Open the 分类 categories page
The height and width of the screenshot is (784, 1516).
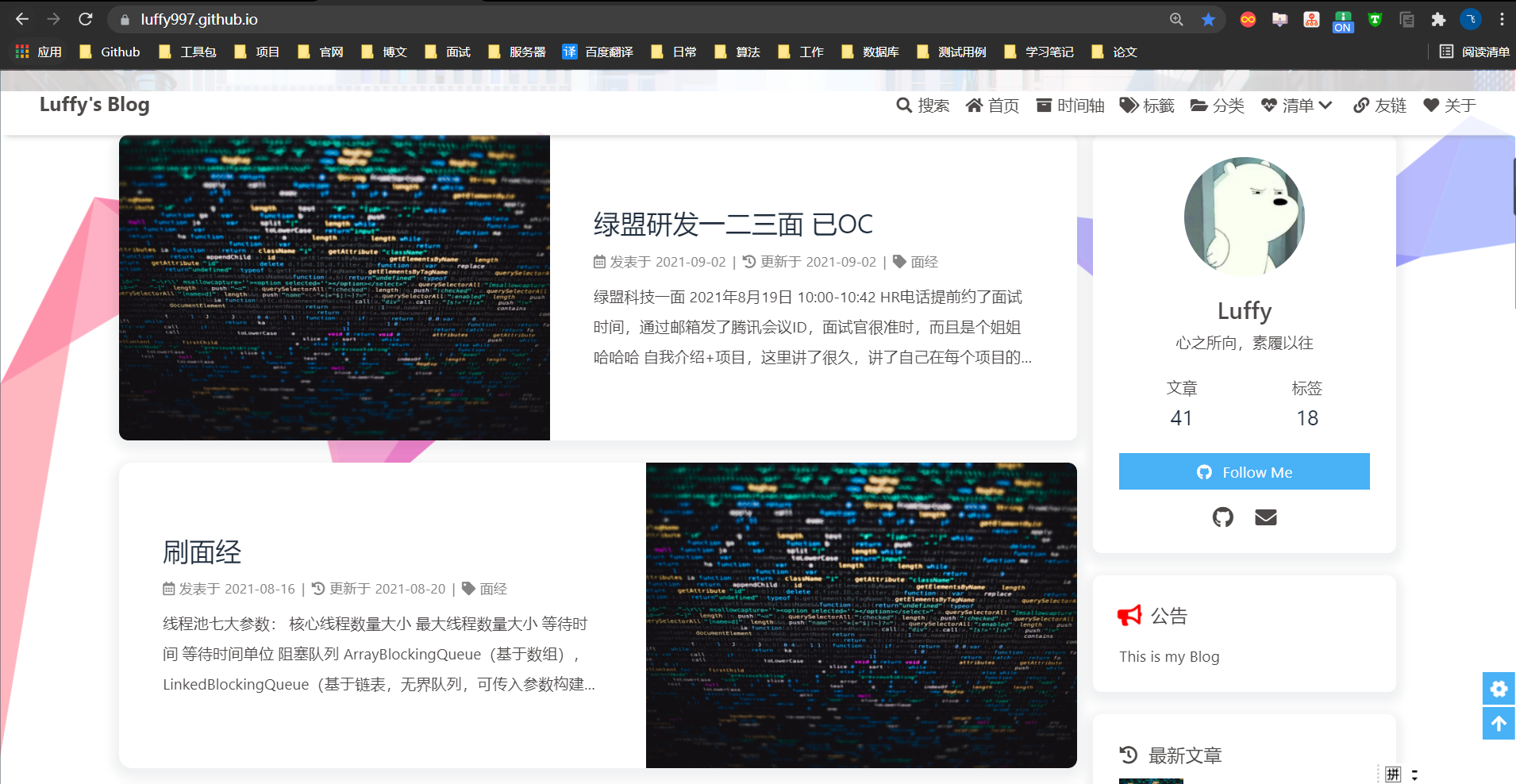tap(1218, 106)
